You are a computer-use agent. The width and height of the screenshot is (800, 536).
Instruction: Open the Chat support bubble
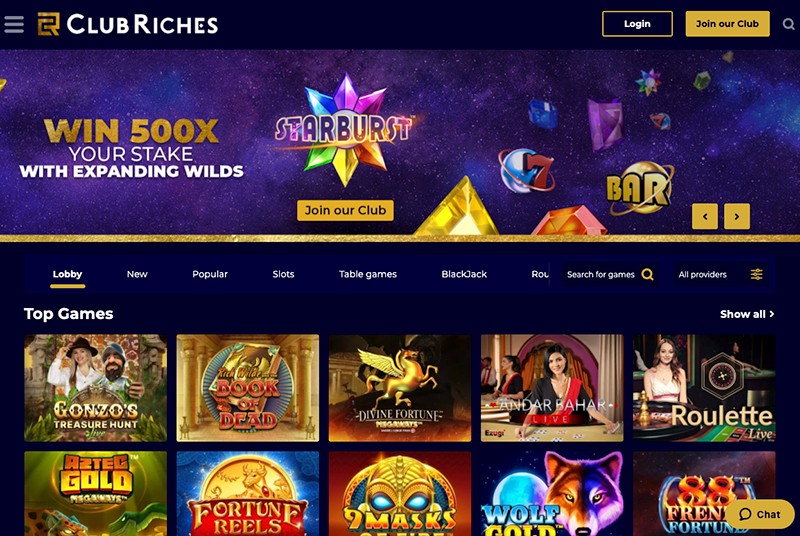pyautogui.click(x=760, y=514)
